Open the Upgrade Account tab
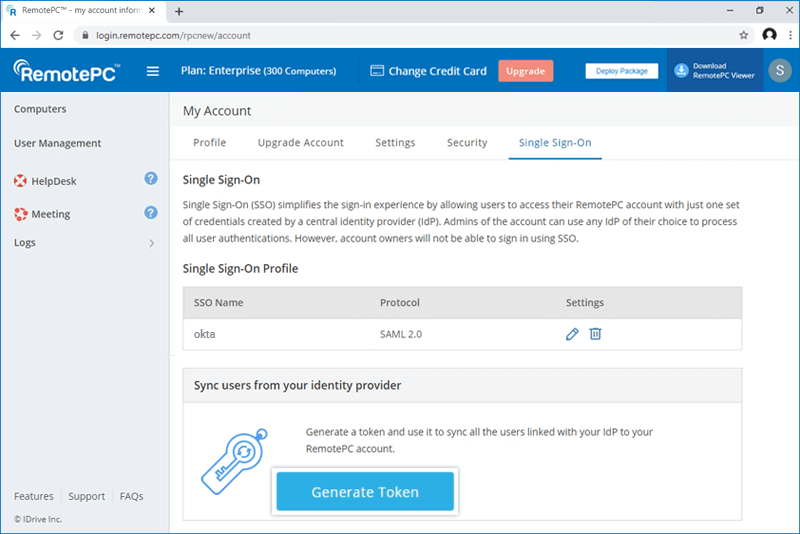The width and height of the screenshot is (800, 534). (x=300, y=143)
